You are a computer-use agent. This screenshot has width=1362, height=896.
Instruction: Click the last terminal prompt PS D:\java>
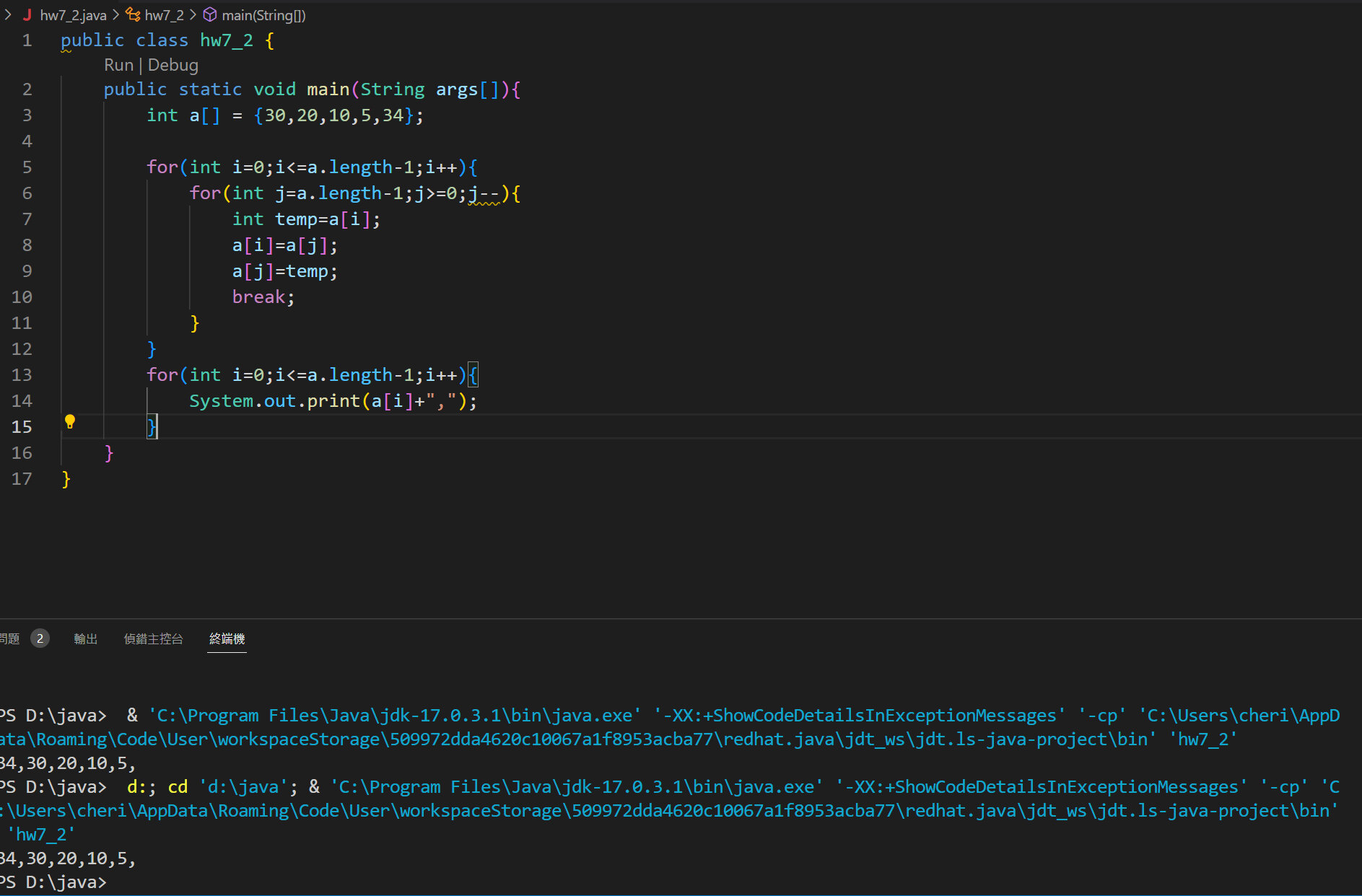coord(54,882)
